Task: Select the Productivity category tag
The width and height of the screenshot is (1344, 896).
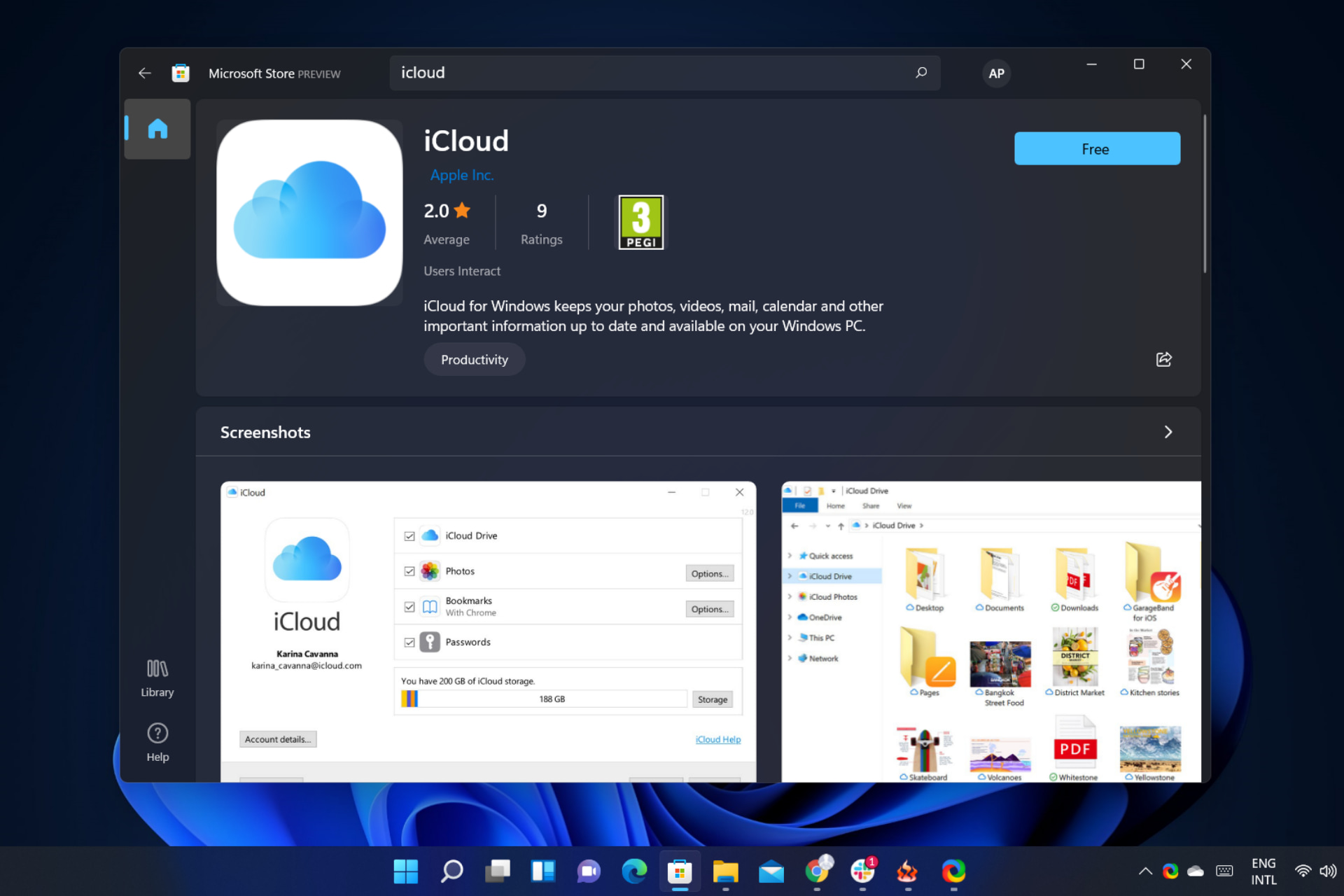Action: point(474,359)
